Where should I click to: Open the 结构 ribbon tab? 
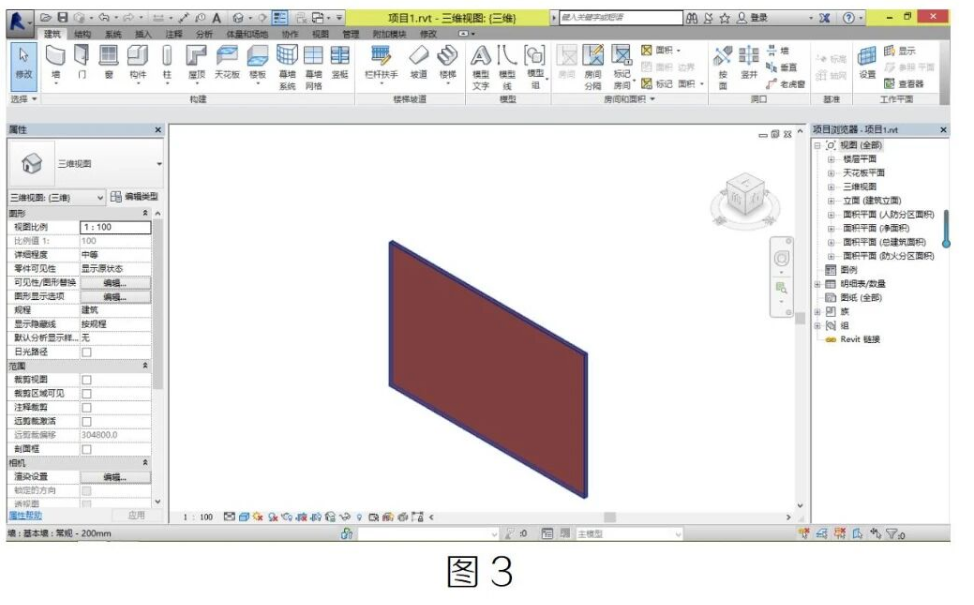click(x=83, y=34)
